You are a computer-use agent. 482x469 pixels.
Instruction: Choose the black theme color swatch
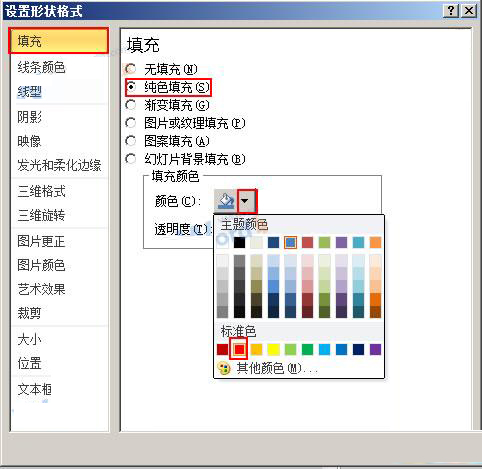pos(239,242)
